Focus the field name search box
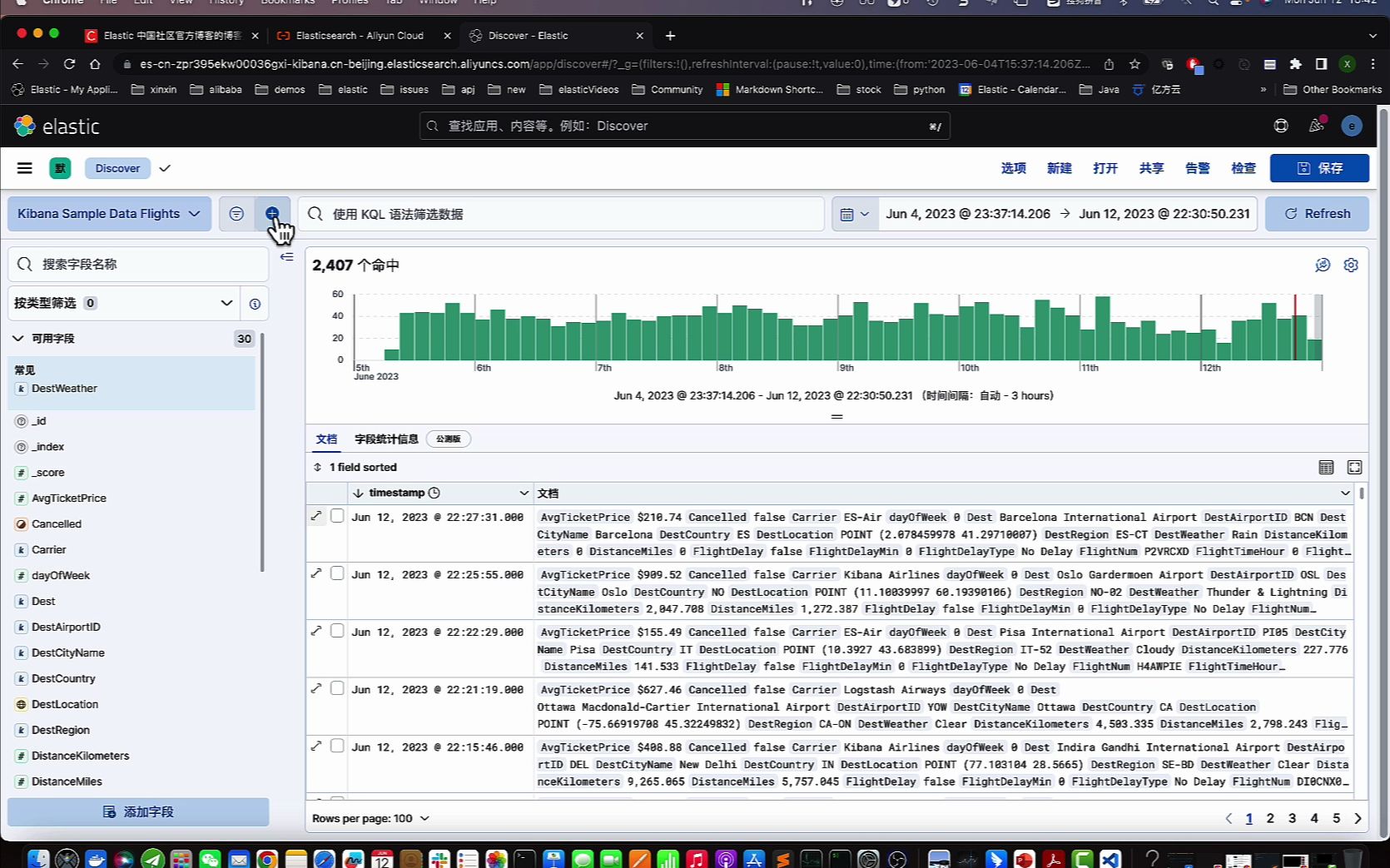 point(138,264)
